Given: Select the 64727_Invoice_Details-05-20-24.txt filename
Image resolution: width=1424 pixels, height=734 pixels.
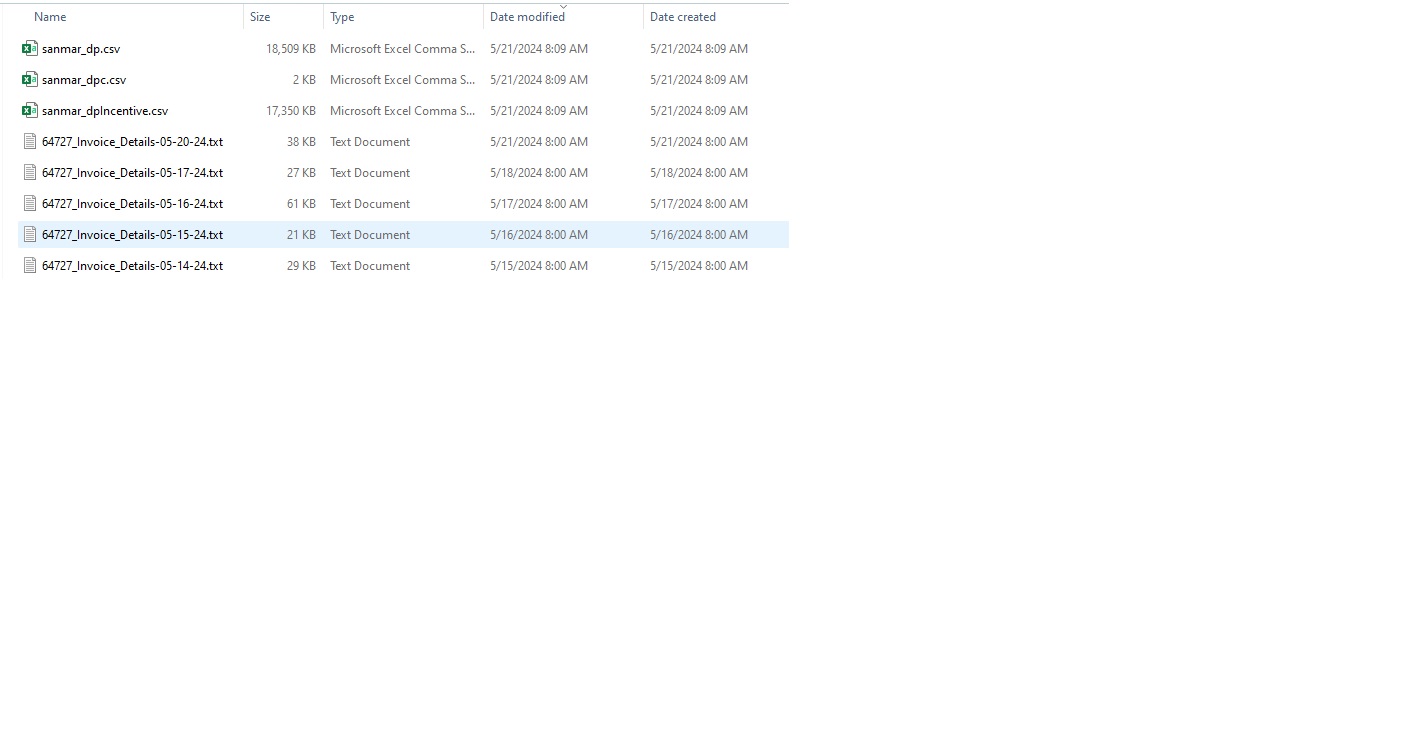Looking at the screenshot, I should (132, 142).
